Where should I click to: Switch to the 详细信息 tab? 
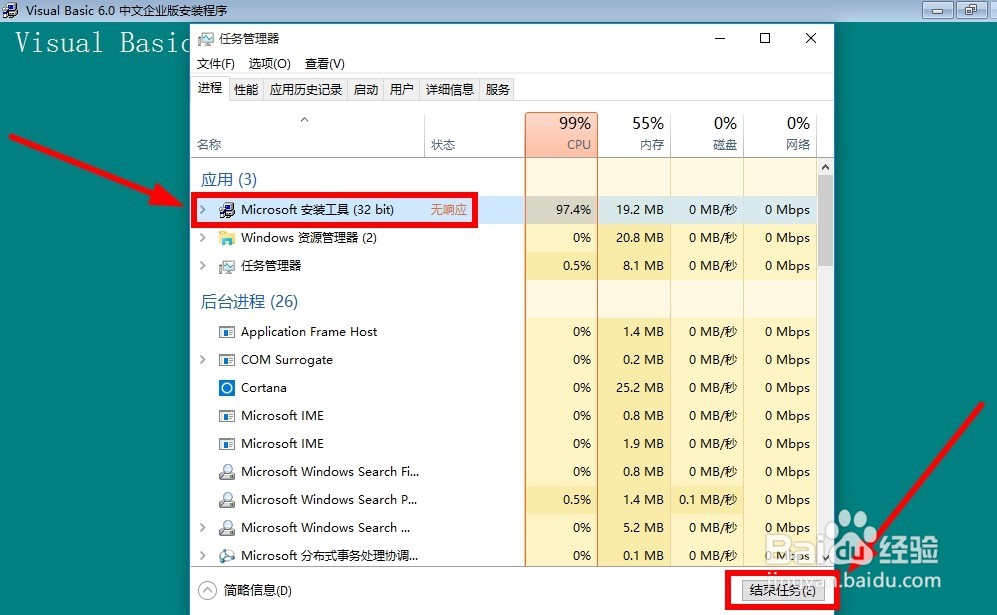tap(450, 90)
